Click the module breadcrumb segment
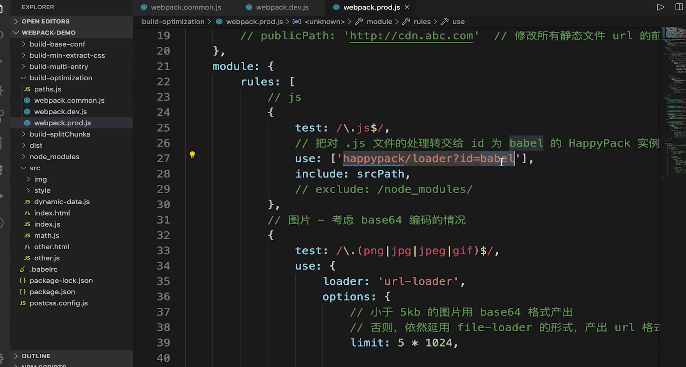 (379, 21)
